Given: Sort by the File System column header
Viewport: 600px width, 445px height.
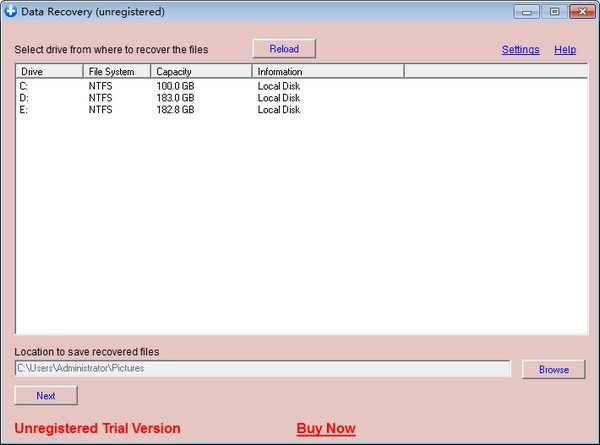Looking at the screenshot, I should (116, 72).
